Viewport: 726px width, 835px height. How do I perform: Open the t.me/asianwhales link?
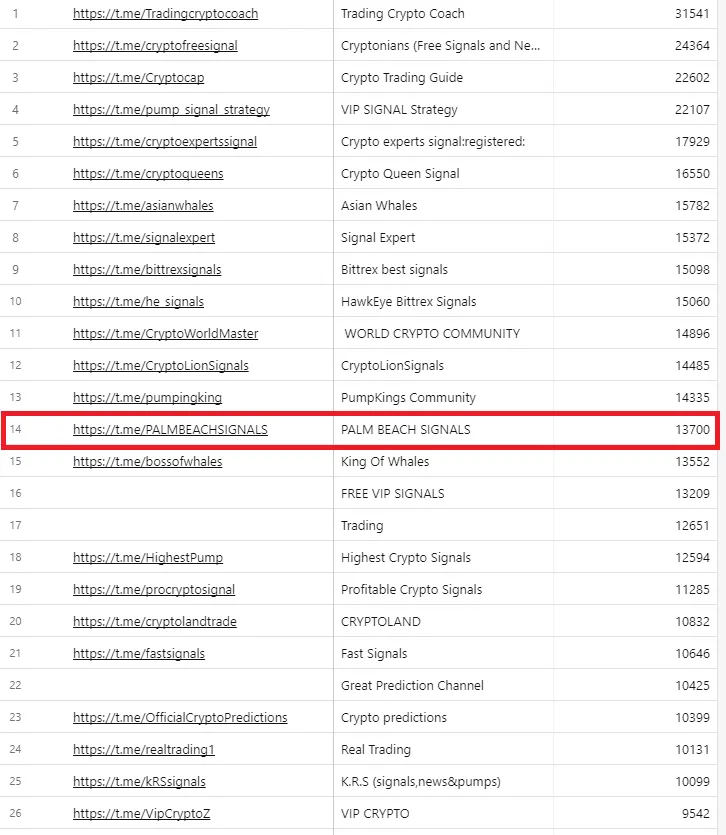coord(143,206)
